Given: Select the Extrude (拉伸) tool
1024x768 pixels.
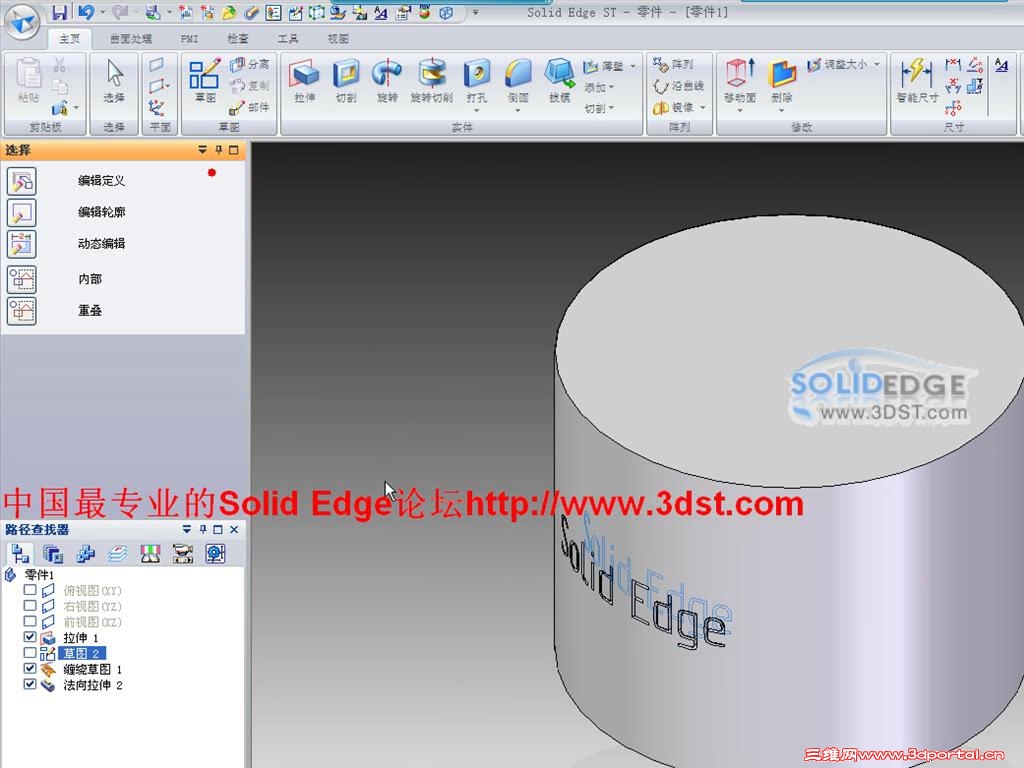Looking at the screenshot, I should click(x=305, y=80).
